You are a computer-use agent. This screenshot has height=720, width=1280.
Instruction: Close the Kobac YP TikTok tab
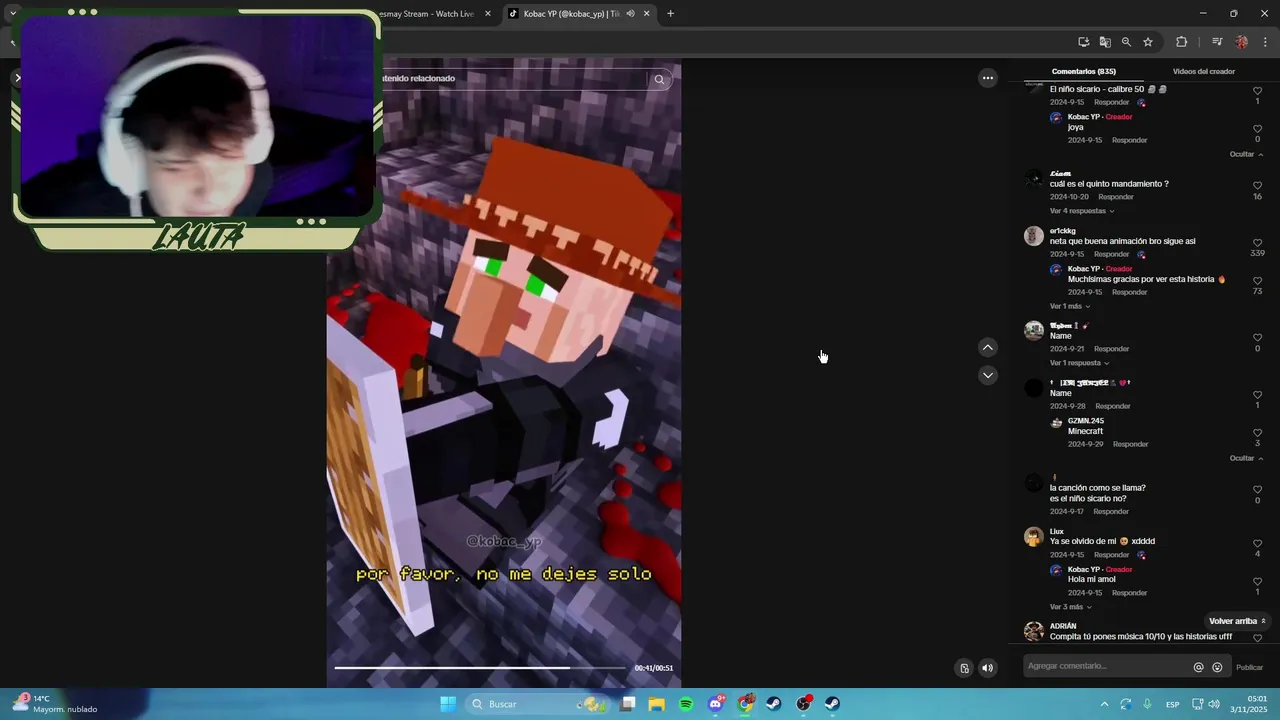(x=646, y=14)
